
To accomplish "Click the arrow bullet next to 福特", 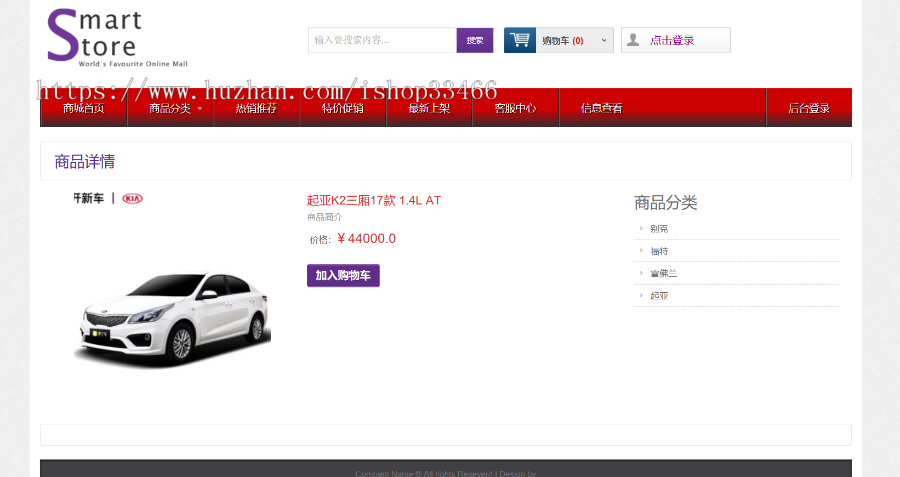I will pos(641,251).
